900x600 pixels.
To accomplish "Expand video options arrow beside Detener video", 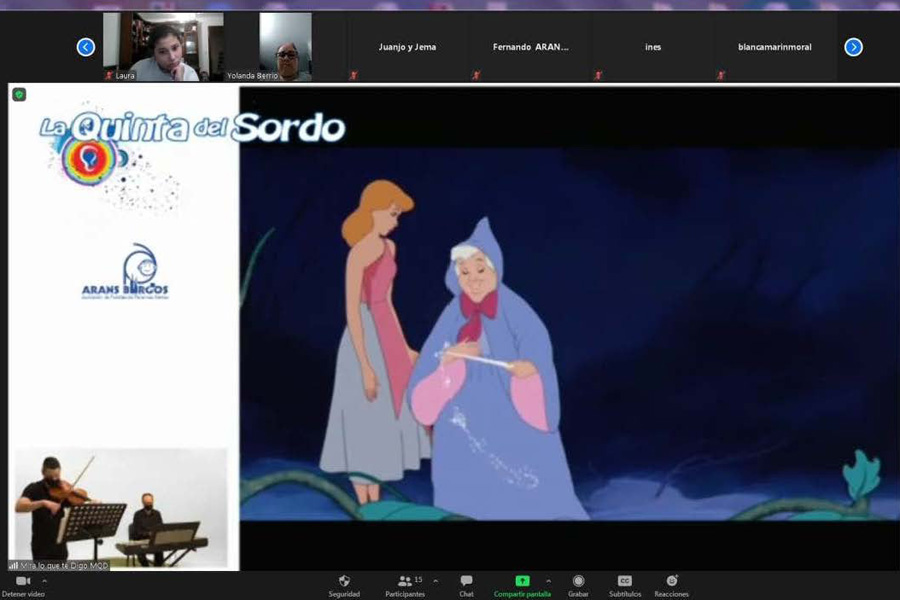I will (44, 580).
